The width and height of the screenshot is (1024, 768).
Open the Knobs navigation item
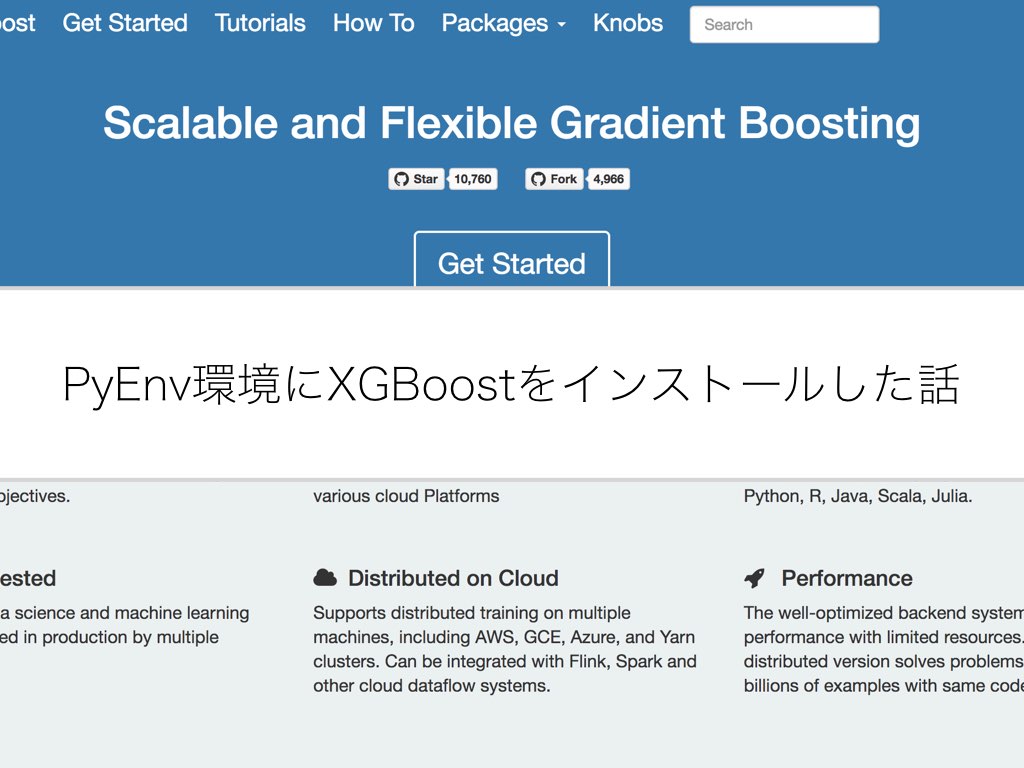(627, 23)
